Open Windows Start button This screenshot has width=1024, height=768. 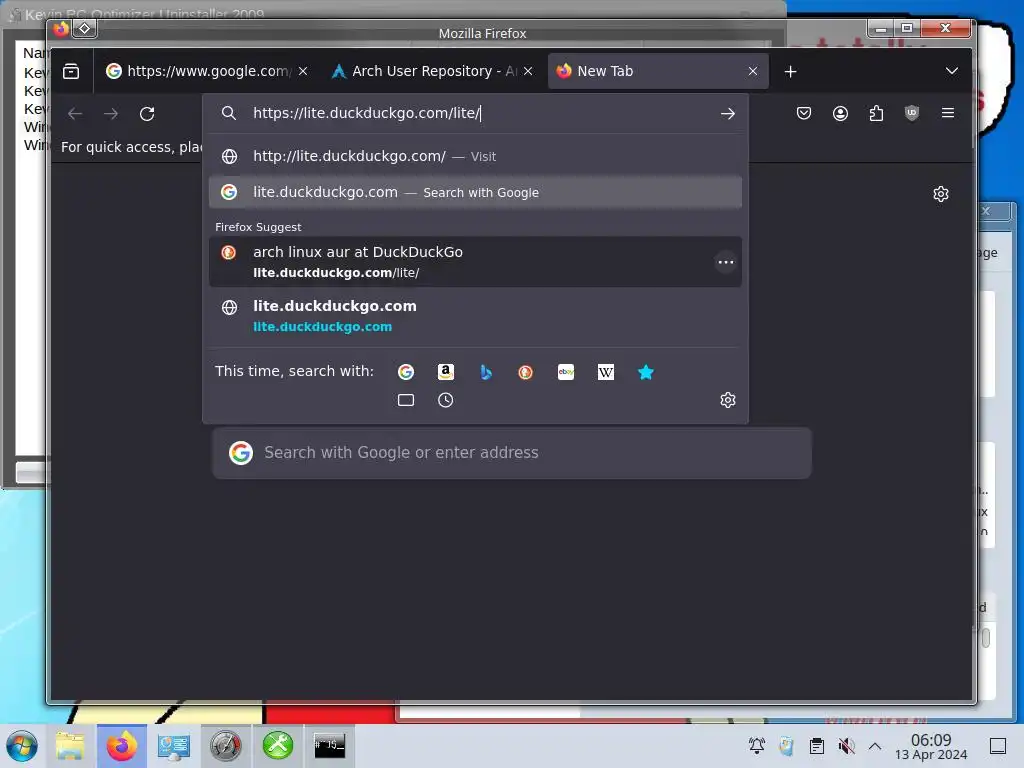tap(22, 746)
